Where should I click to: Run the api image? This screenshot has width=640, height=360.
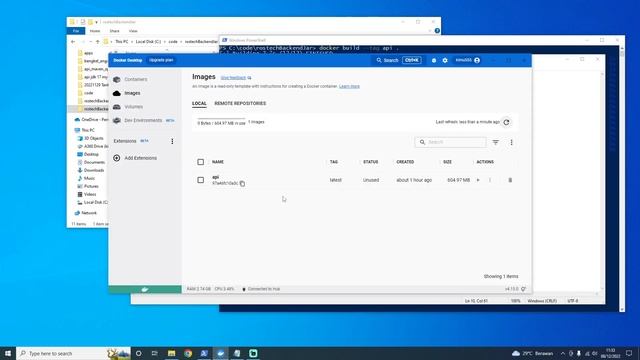[x=478, y=180]
